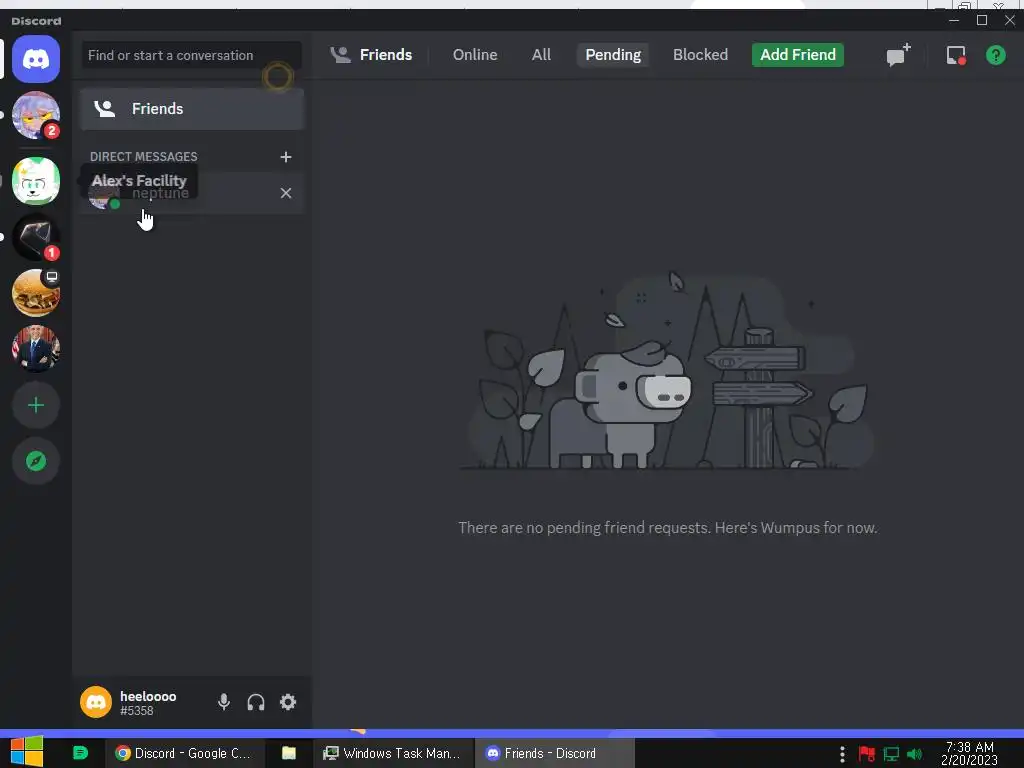
Task: Switch to the Pending tab
Action: [613, 55]
